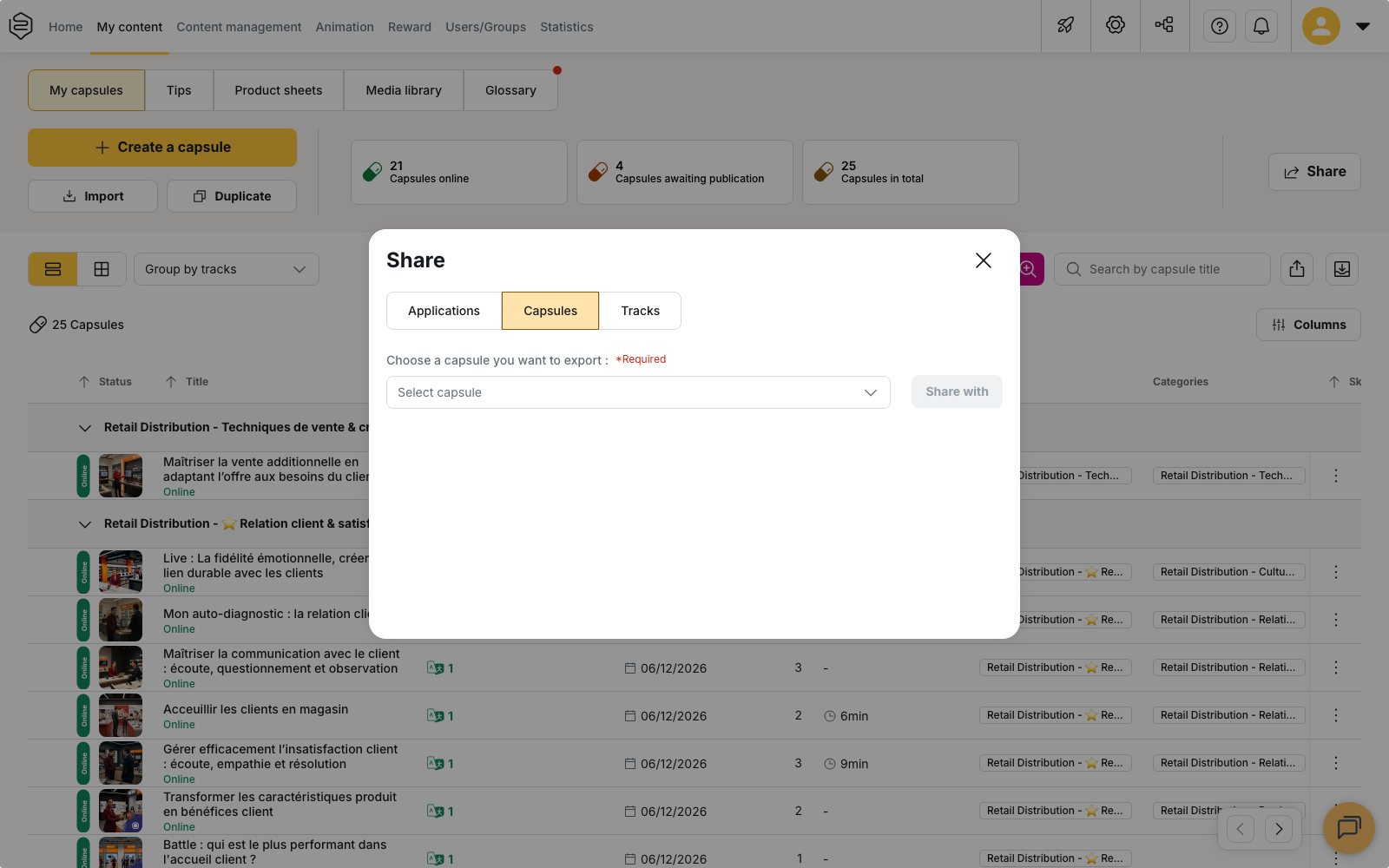Open the Columns settings button

click(1308, 325)
